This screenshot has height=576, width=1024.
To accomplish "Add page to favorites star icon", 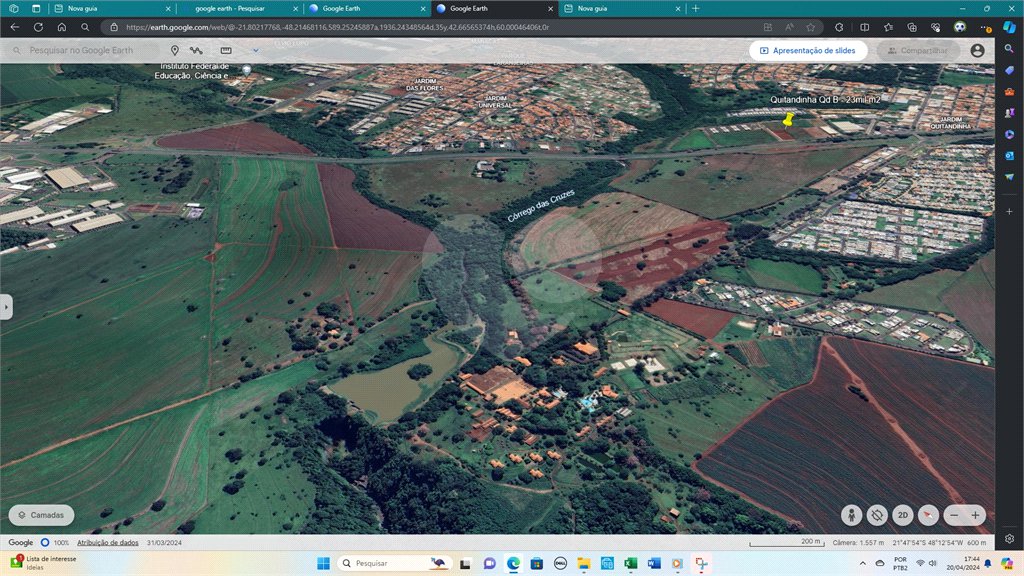I will pyautogui.click(x=810, y=27).
